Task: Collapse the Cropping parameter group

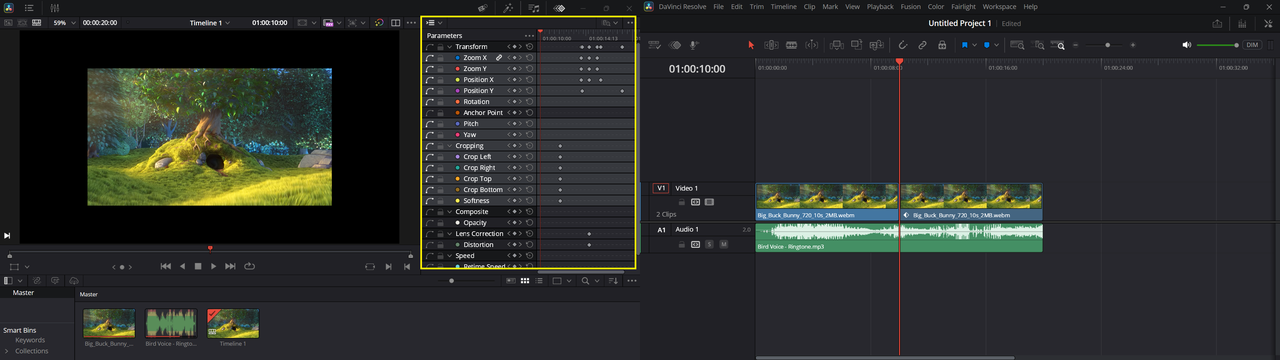Action: coord(450,146)
